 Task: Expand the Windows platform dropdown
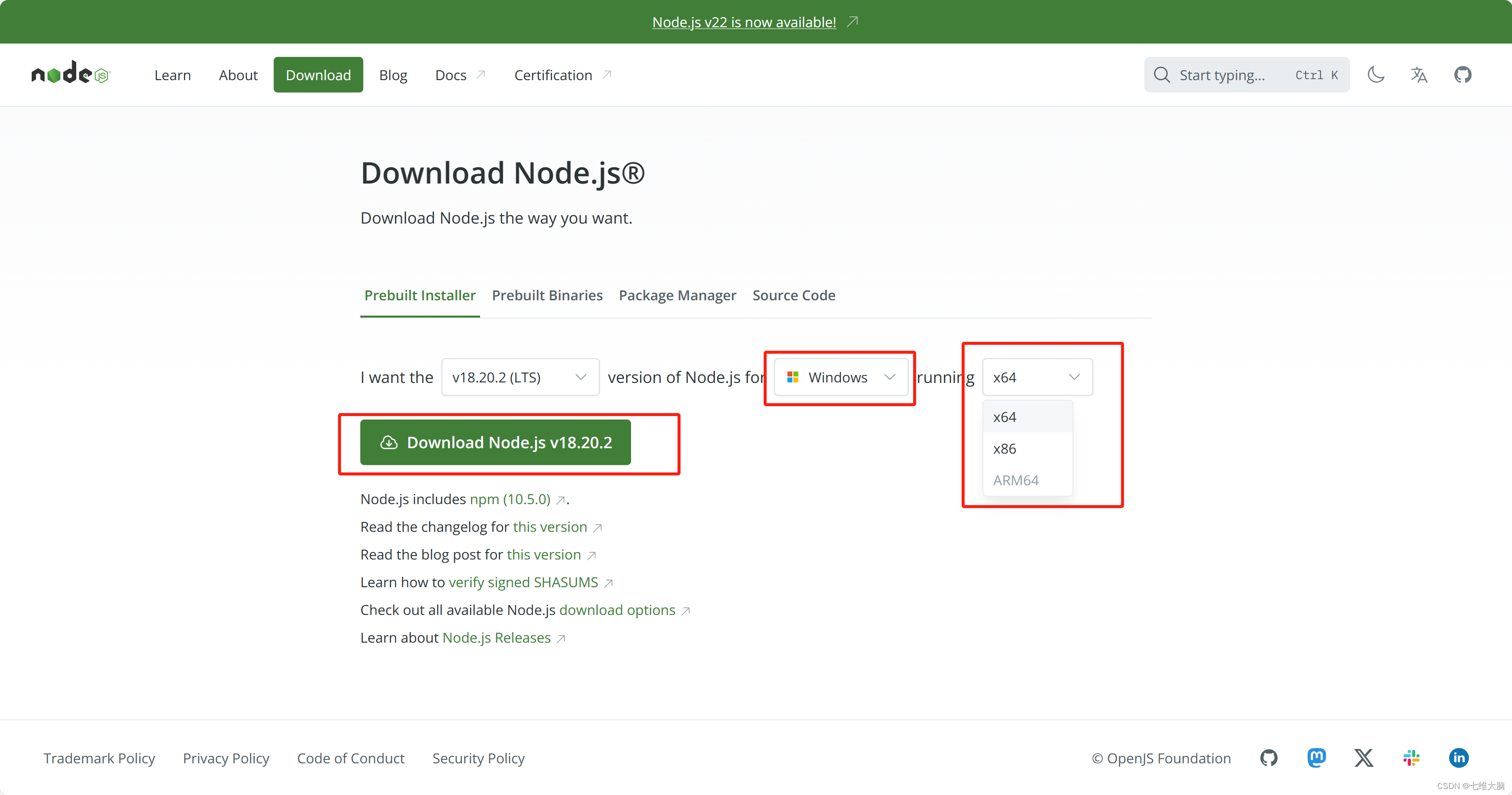coord(840,376)
